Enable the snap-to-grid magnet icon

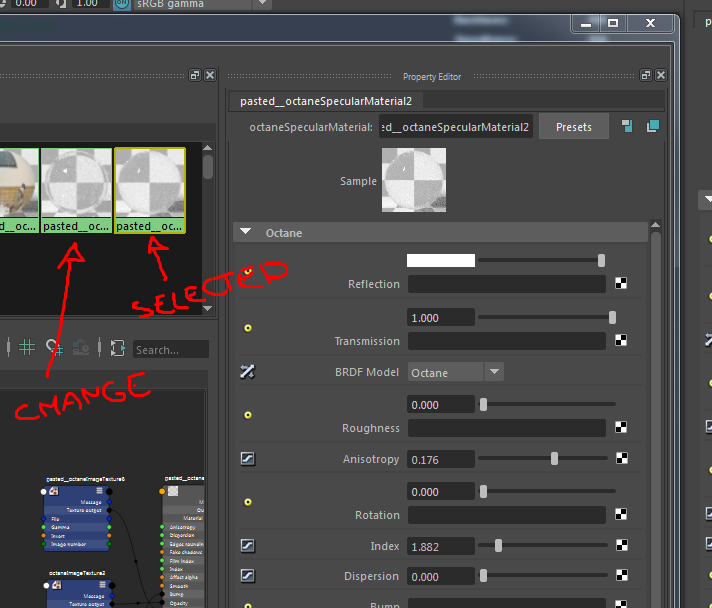[x=54, y=348]
